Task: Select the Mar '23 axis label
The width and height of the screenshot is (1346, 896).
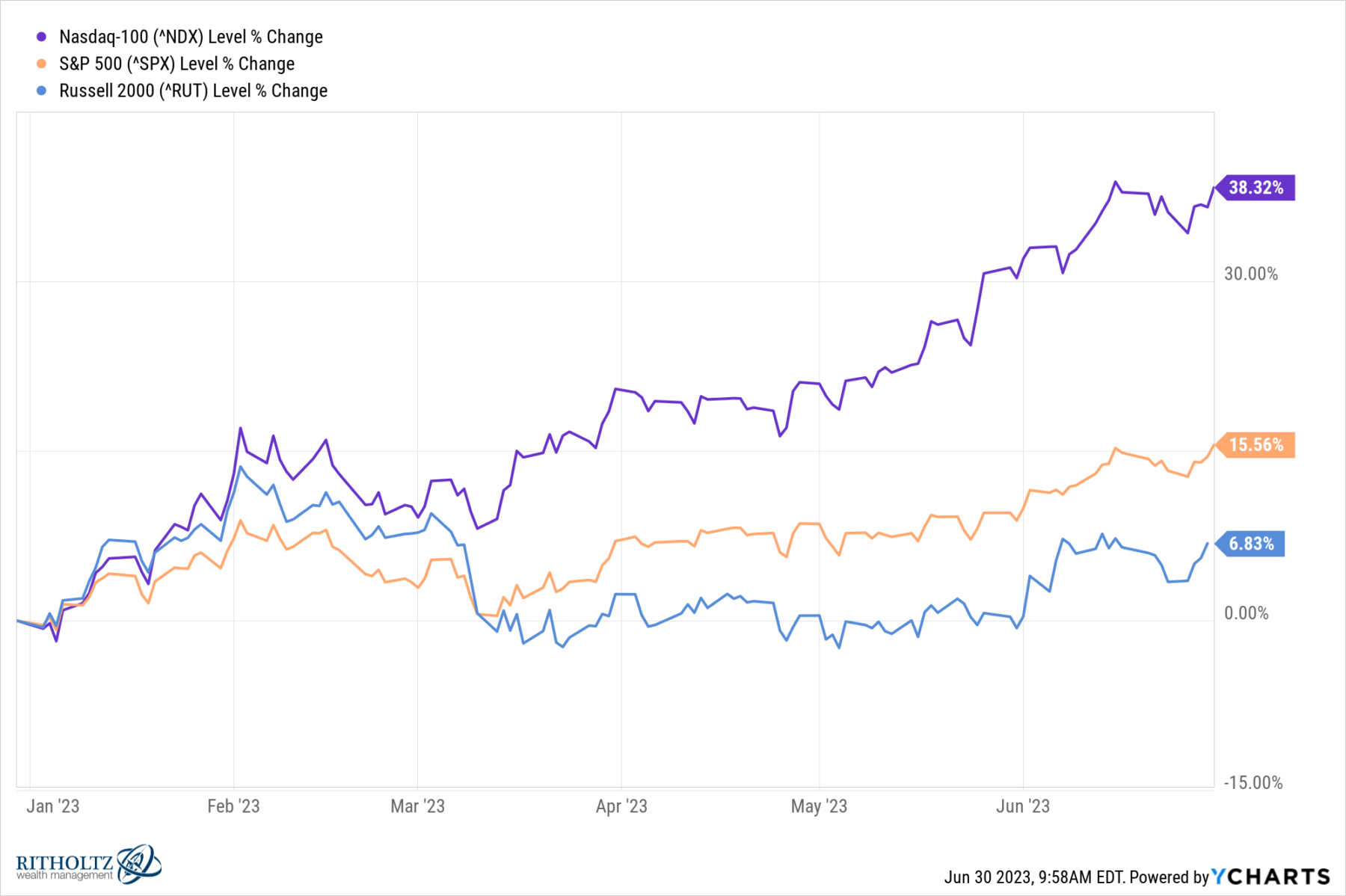Action: pyautogui.click(x=417, y=806)
